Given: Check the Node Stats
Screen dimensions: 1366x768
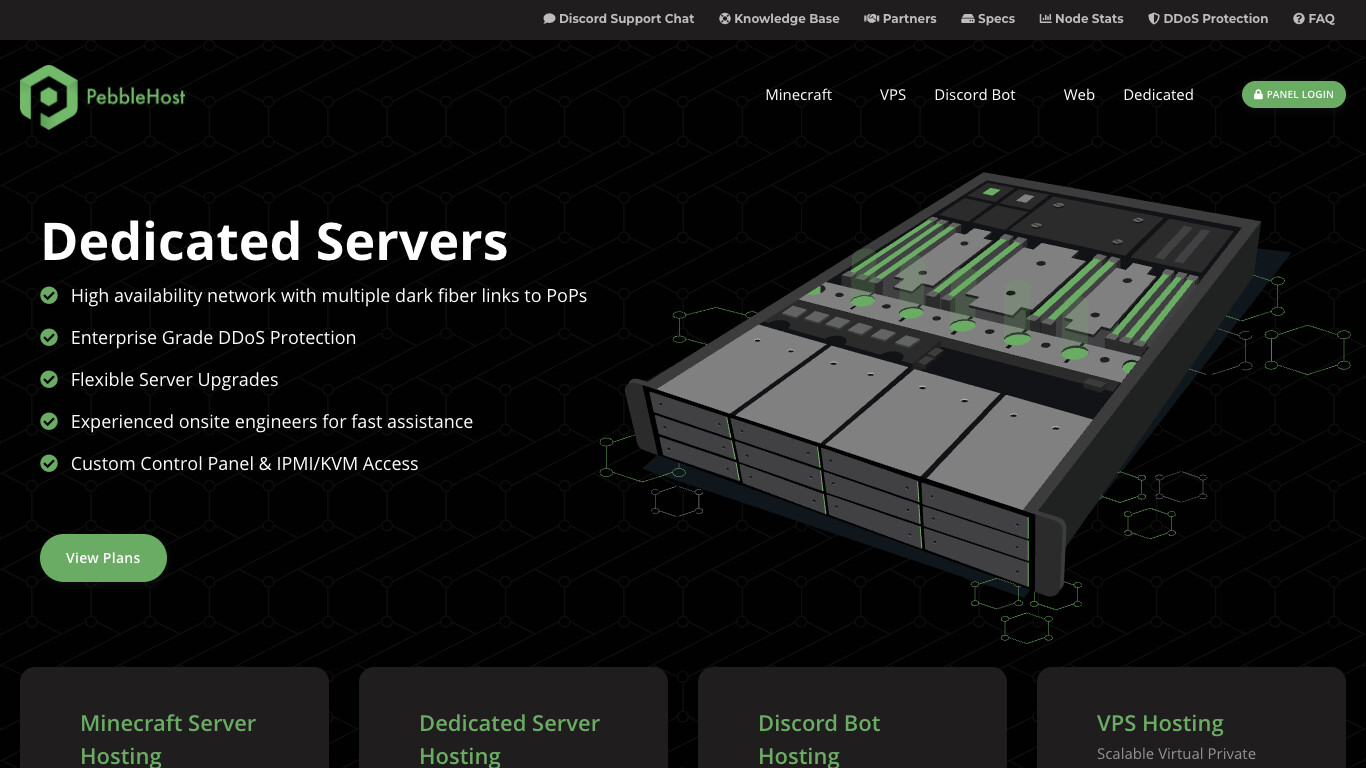Looking at the screenshot, I should 1081,19.
